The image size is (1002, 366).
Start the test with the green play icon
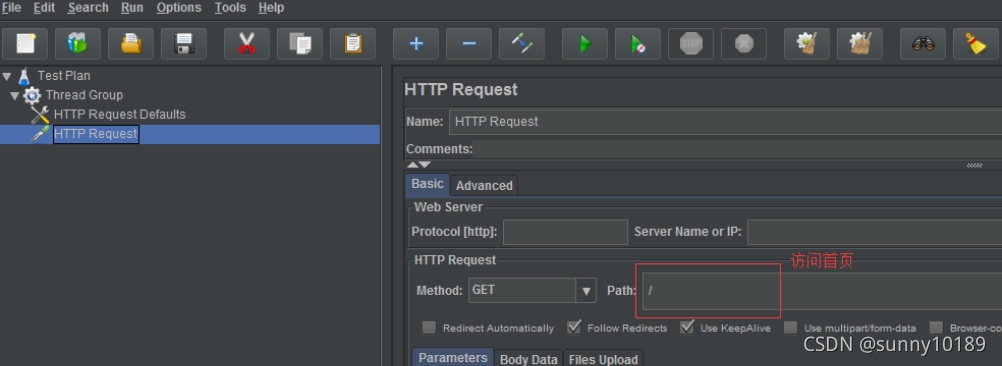585,44
